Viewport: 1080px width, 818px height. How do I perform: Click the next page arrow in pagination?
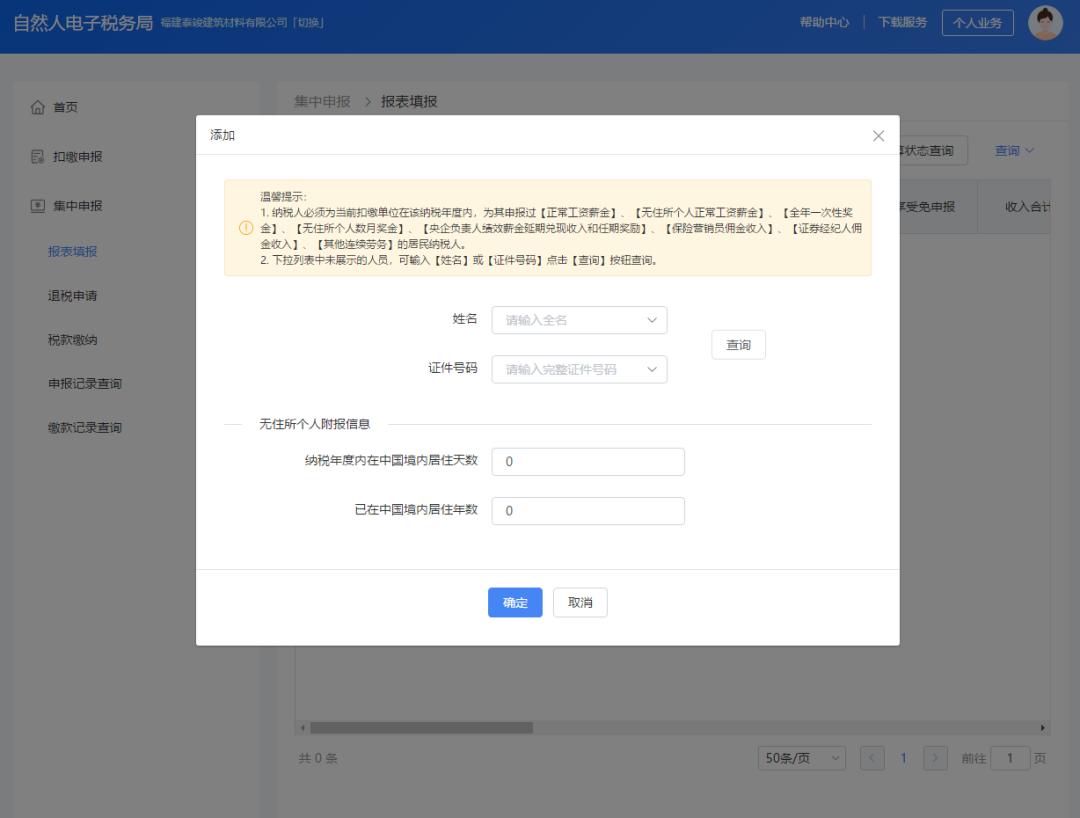(935, 758)
